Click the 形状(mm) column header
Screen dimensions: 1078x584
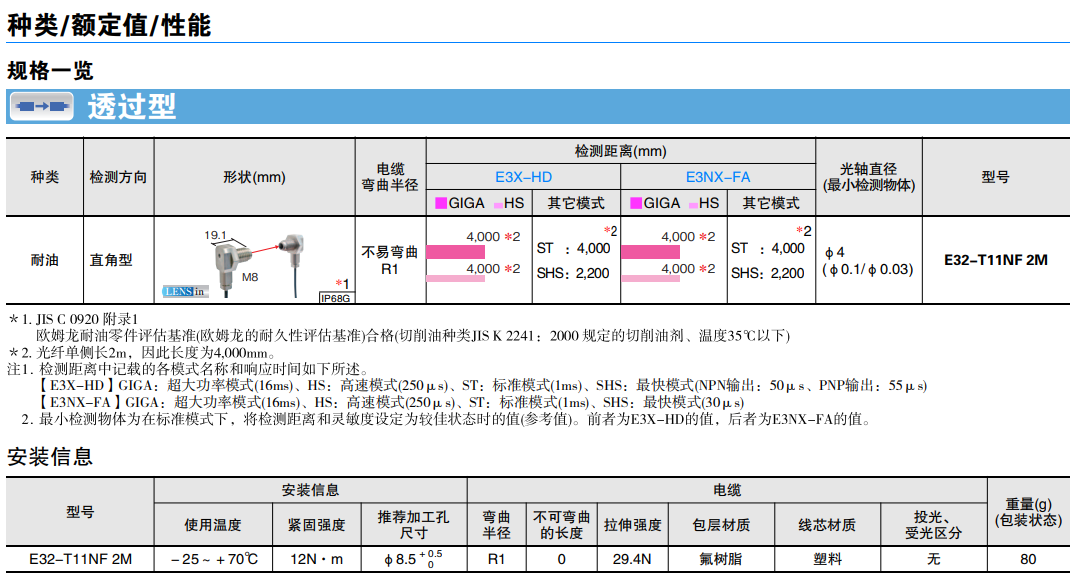[x=254, y=177]
